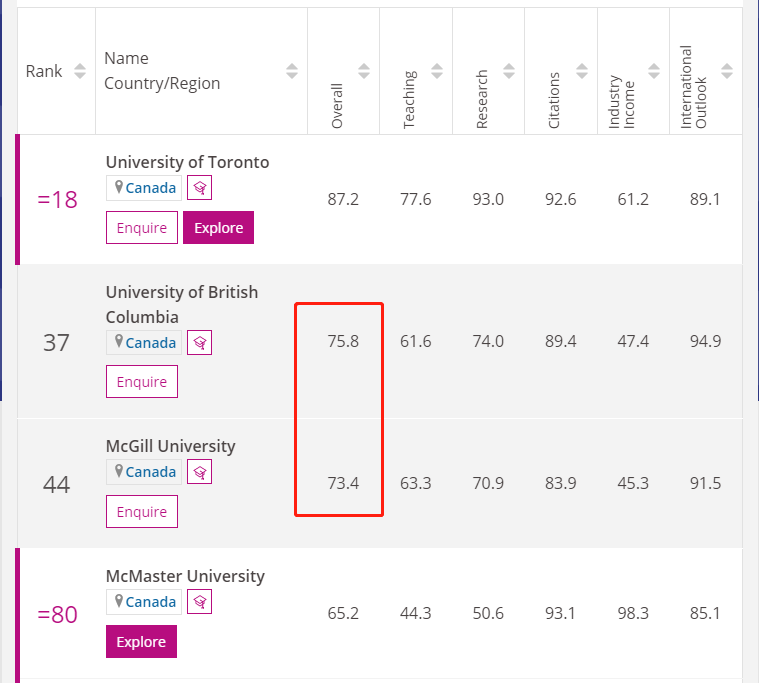759x683 pixels.
Task: Select McMaster overall score 65.2
Action: [x=343, y=613]
